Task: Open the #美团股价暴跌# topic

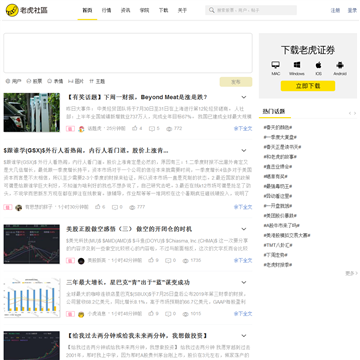Action: (x=280, y=216)
